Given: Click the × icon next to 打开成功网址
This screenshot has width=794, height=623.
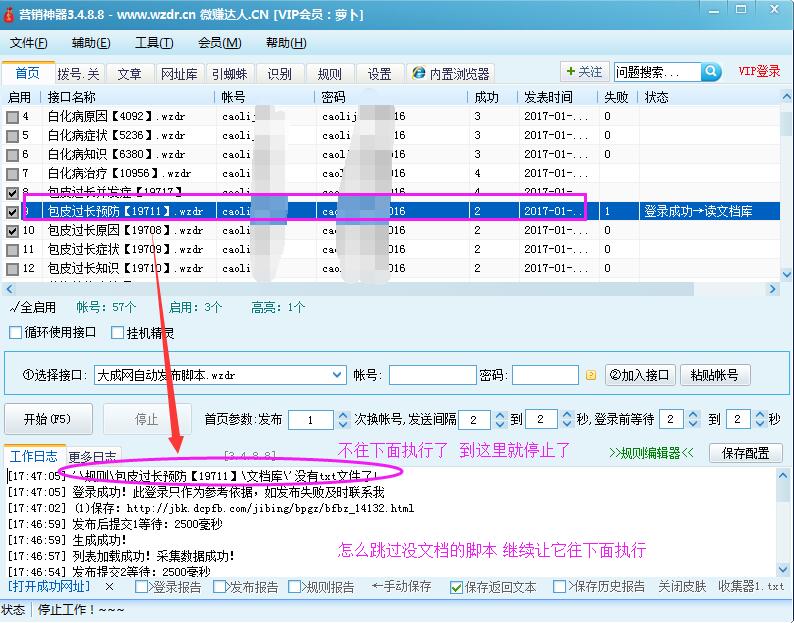Looking at the screenshot, I should tap(109, 586).
